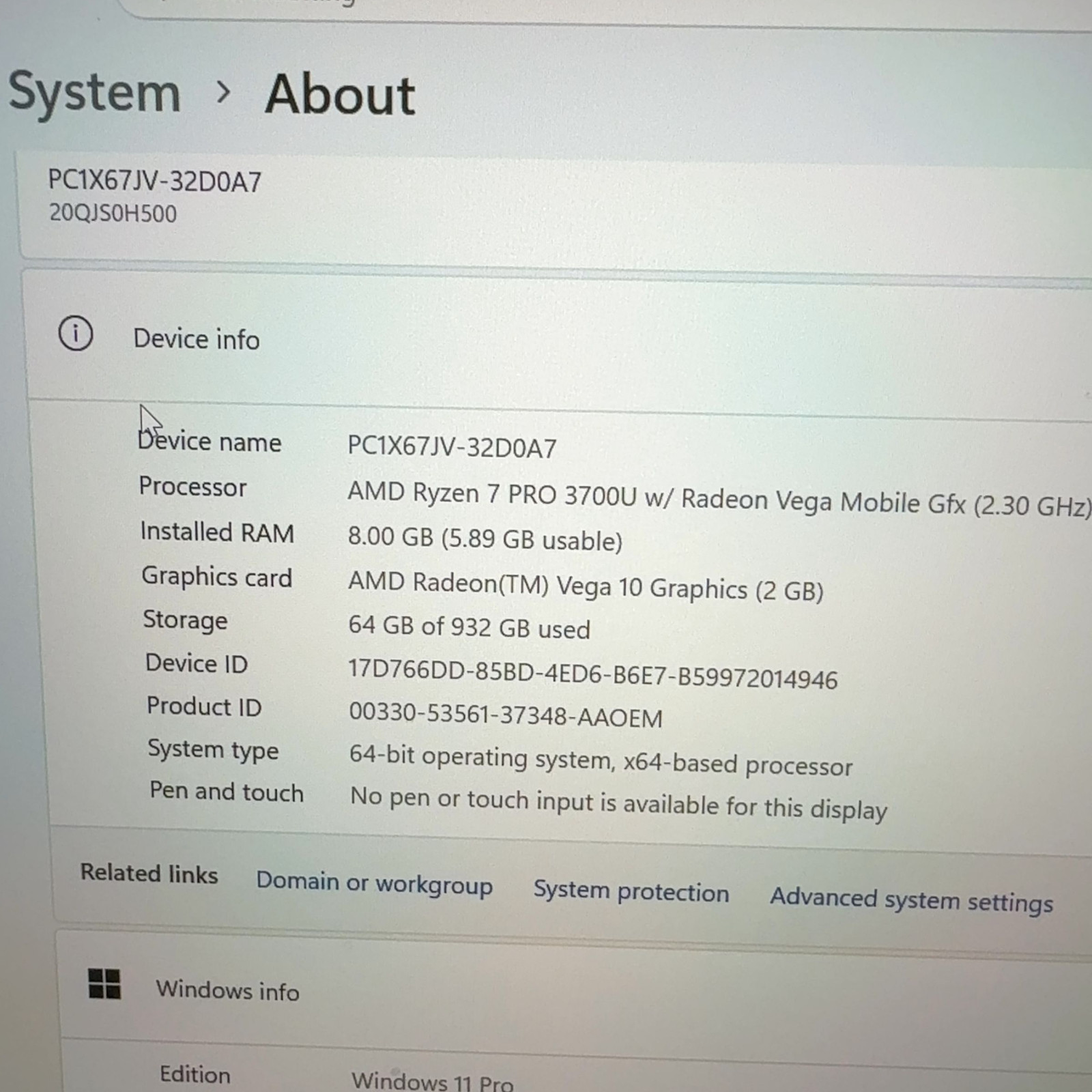Click the Product ID label
The width and height of the screenshot is (1092, 1092).
point(204,706)
